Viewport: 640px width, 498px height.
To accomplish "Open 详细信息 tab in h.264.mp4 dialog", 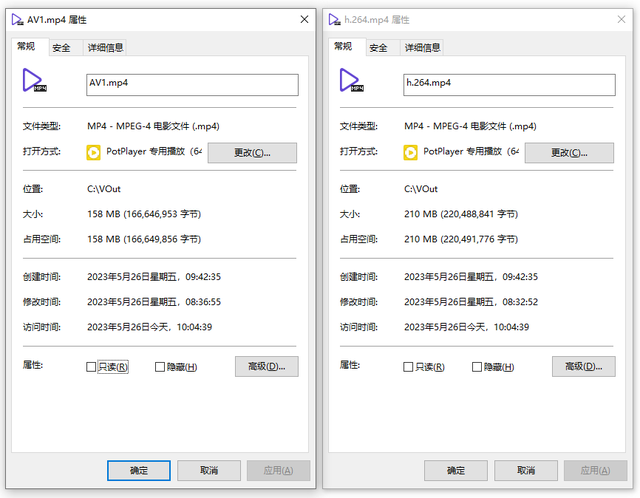I will pos(422,47).
